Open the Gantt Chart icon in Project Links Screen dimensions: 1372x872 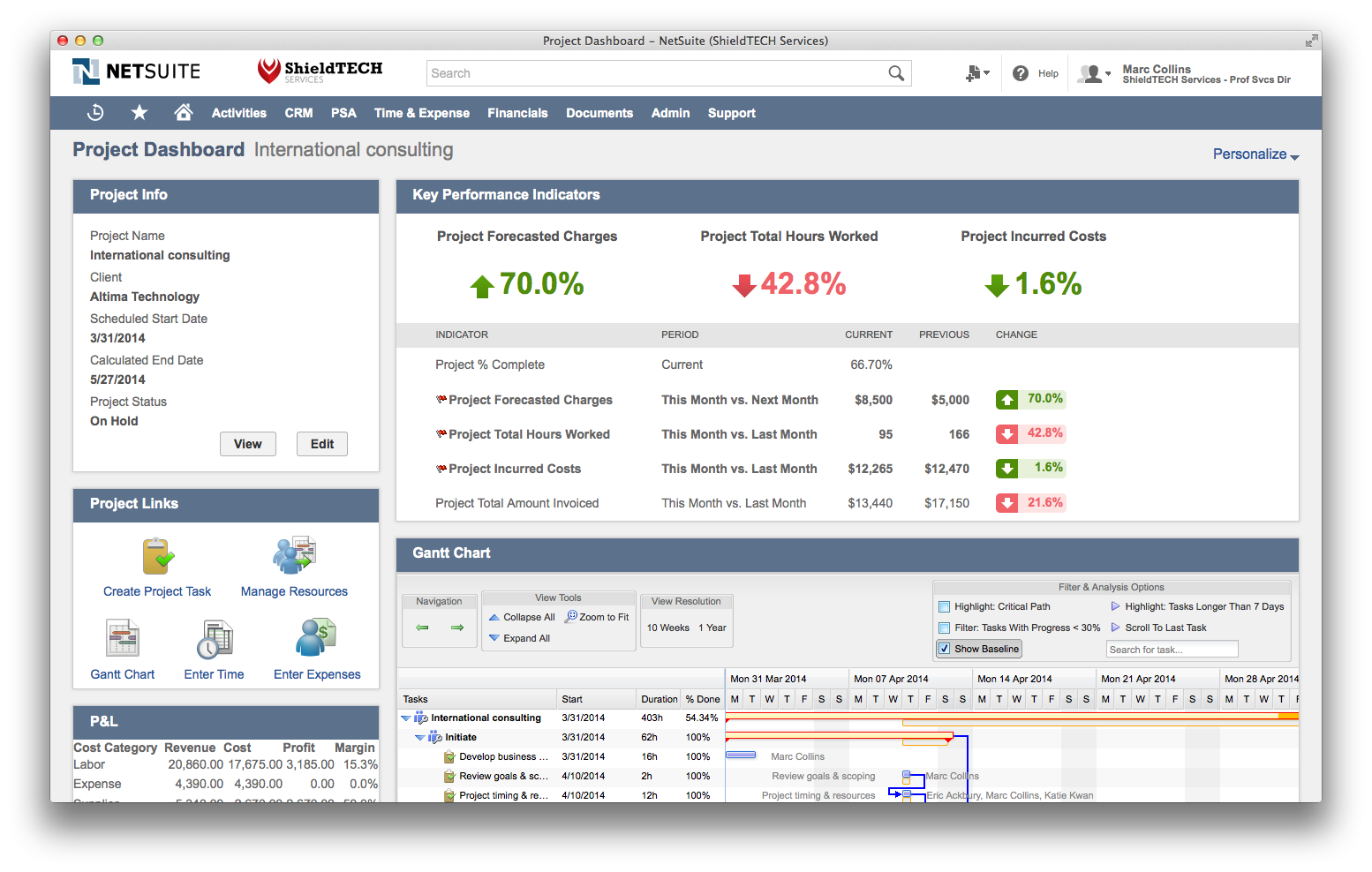click(122, 638)
